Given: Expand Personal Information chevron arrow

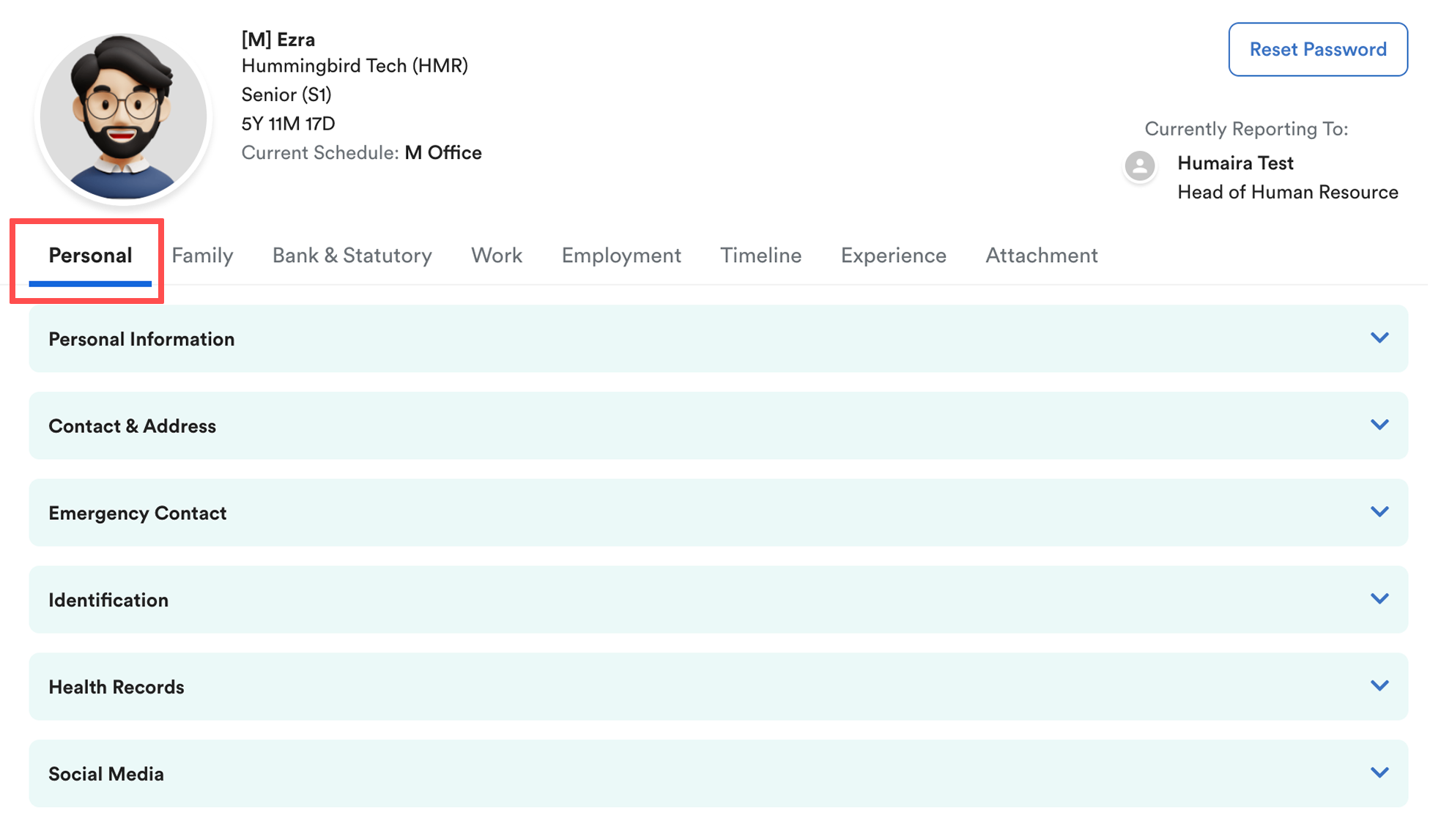Looking at the screenshot, I should 1379,338.
